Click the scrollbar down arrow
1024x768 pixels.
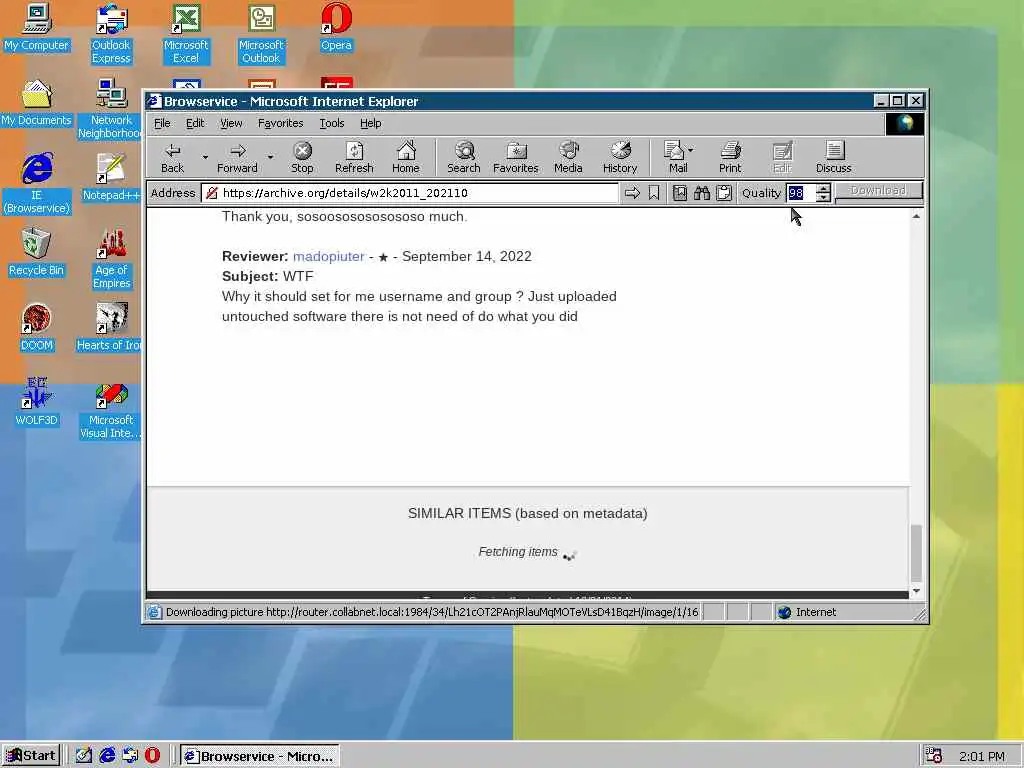coord(916,590)
